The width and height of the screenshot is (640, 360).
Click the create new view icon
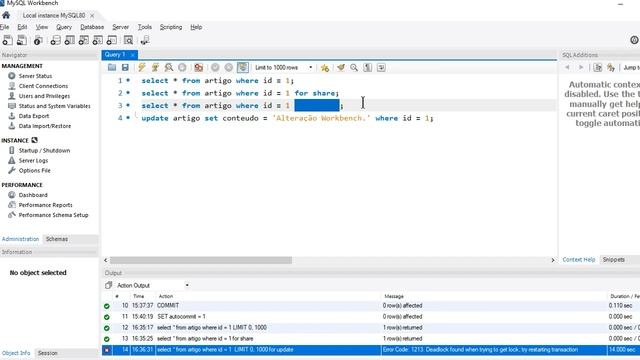point(83,40)
